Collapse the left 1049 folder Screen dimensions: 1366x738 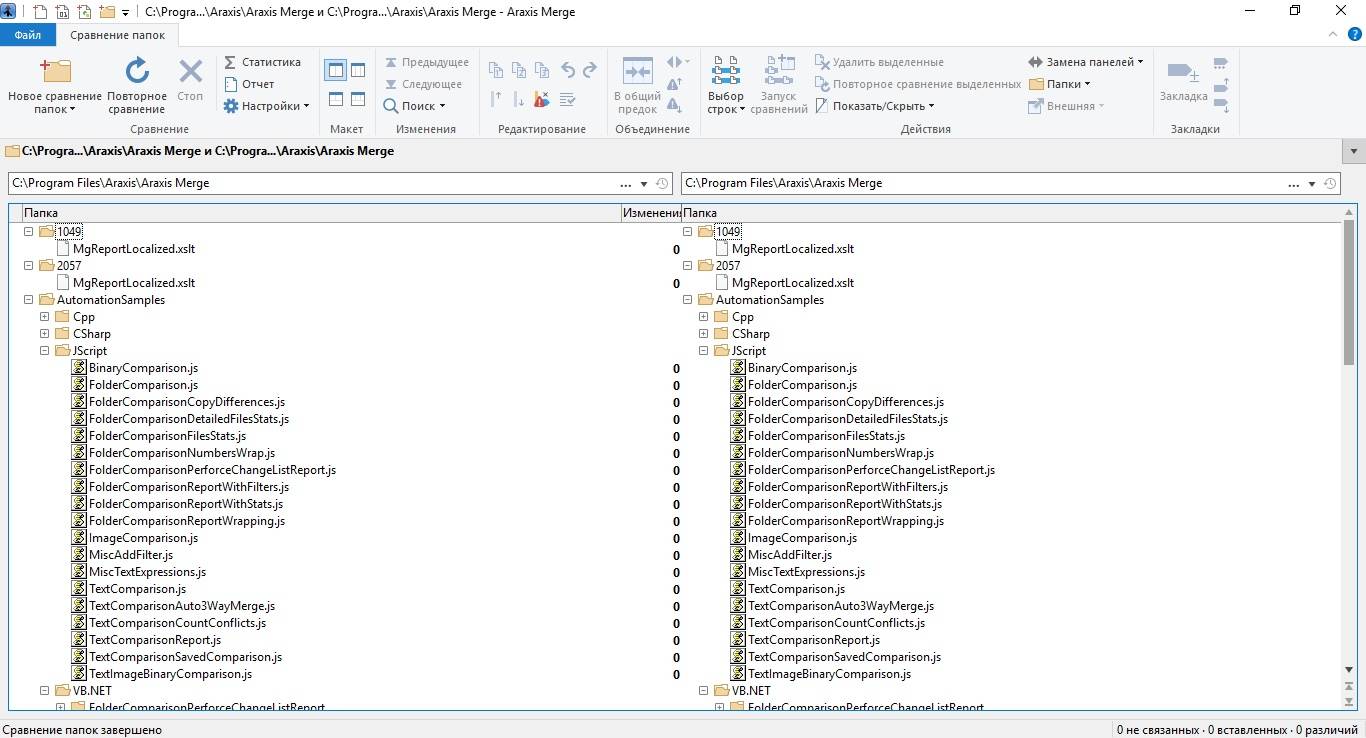[28, 232]
